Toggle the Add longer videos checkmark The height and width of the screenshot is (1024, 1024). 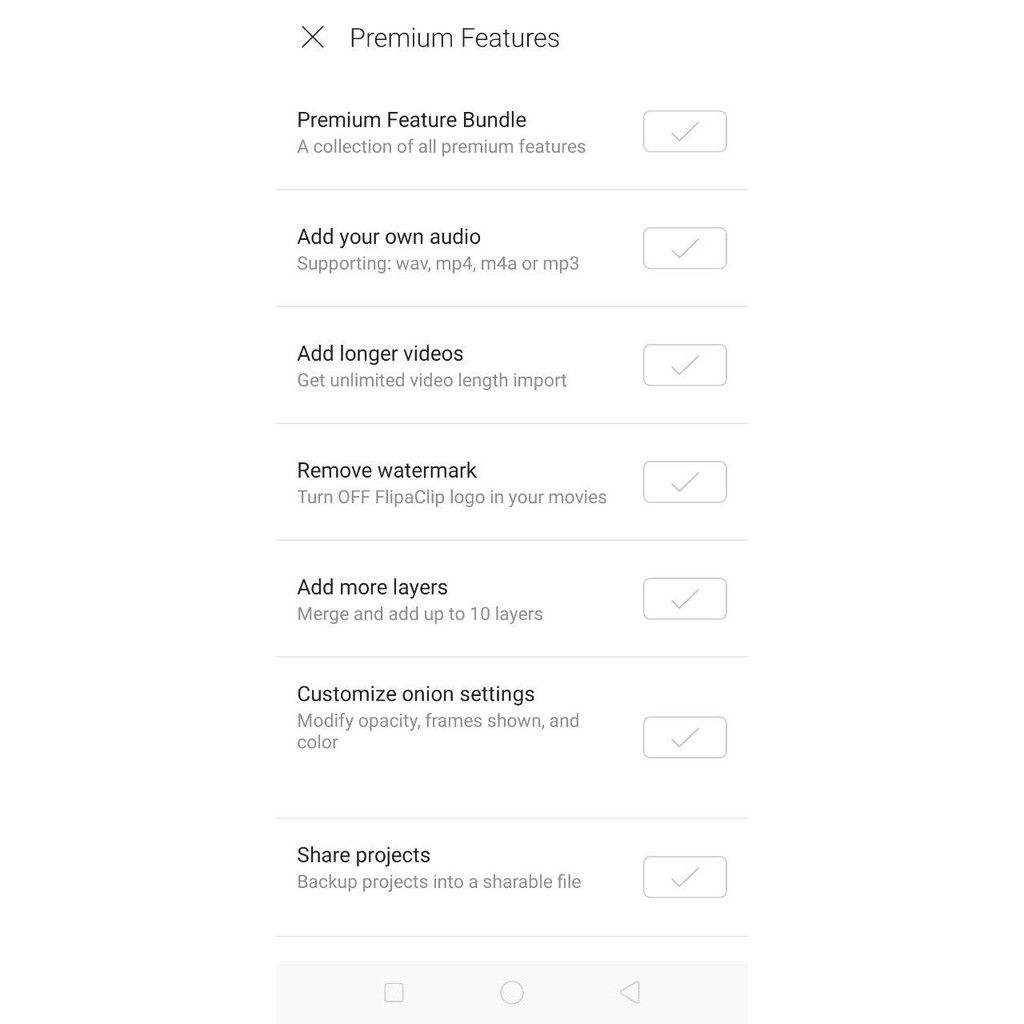pyautogui.click(x=684, y=365)
